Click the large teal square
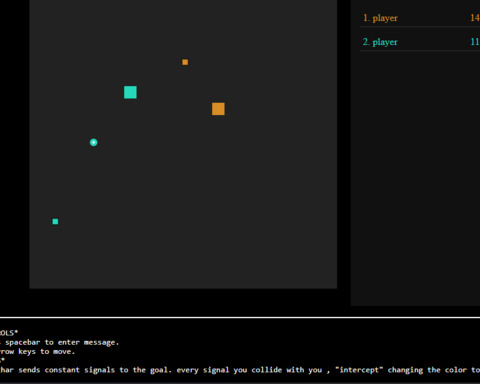 tap(130, 92)
